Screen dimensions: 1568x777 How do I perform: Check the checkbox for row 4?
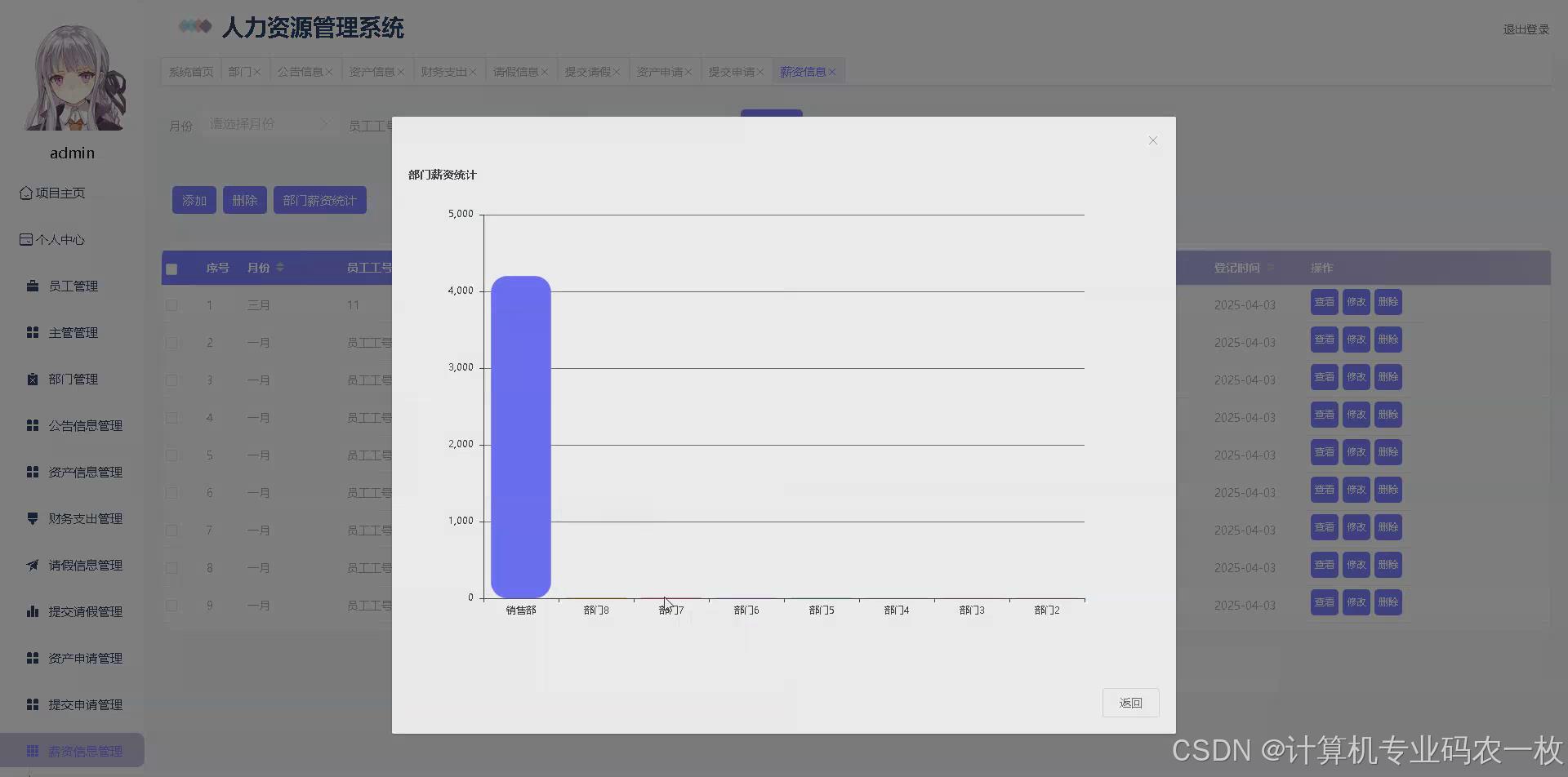coord(171,418)
